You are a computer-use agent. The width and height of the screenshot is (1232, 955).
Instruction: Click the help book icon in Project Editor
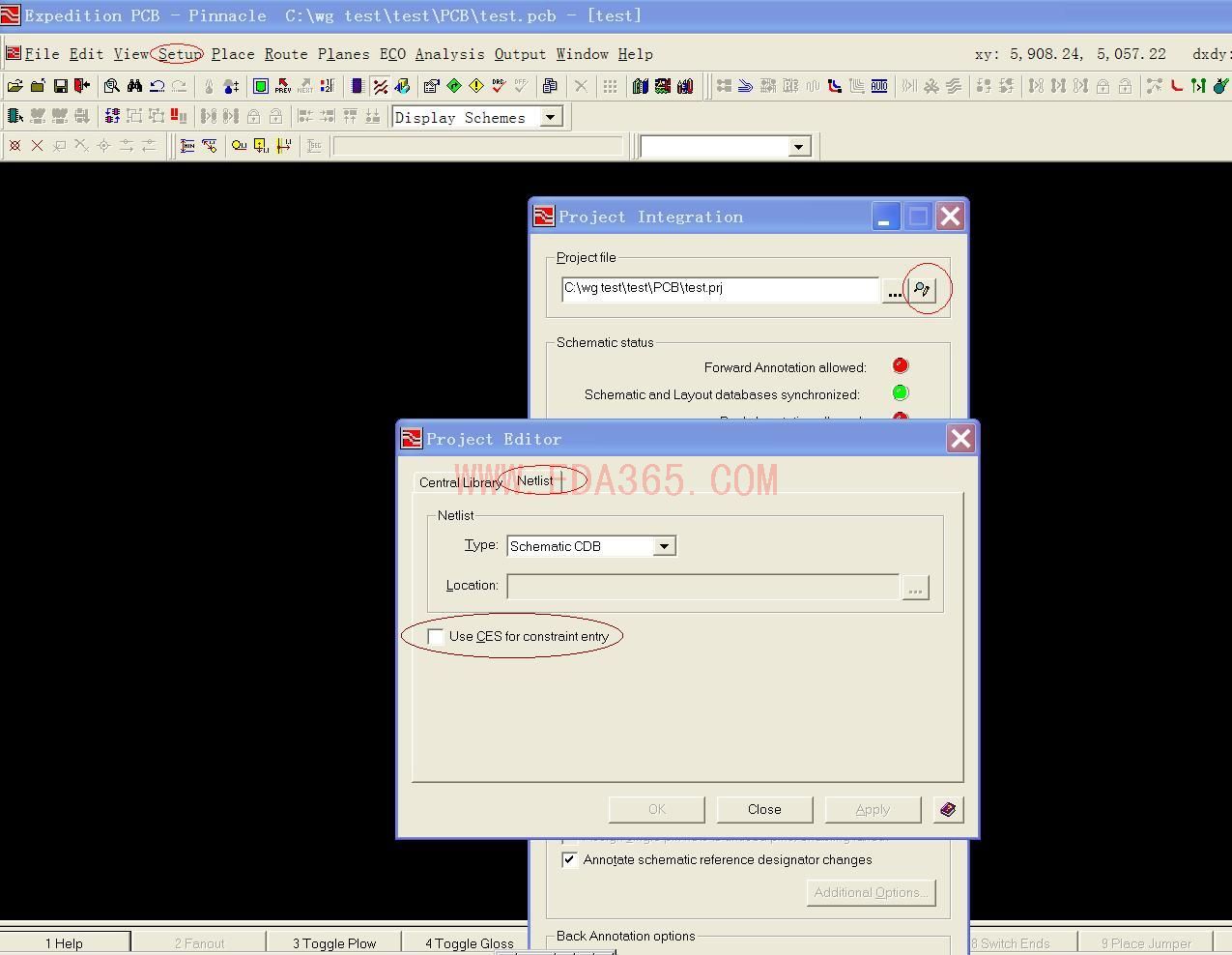pos(948,809)
